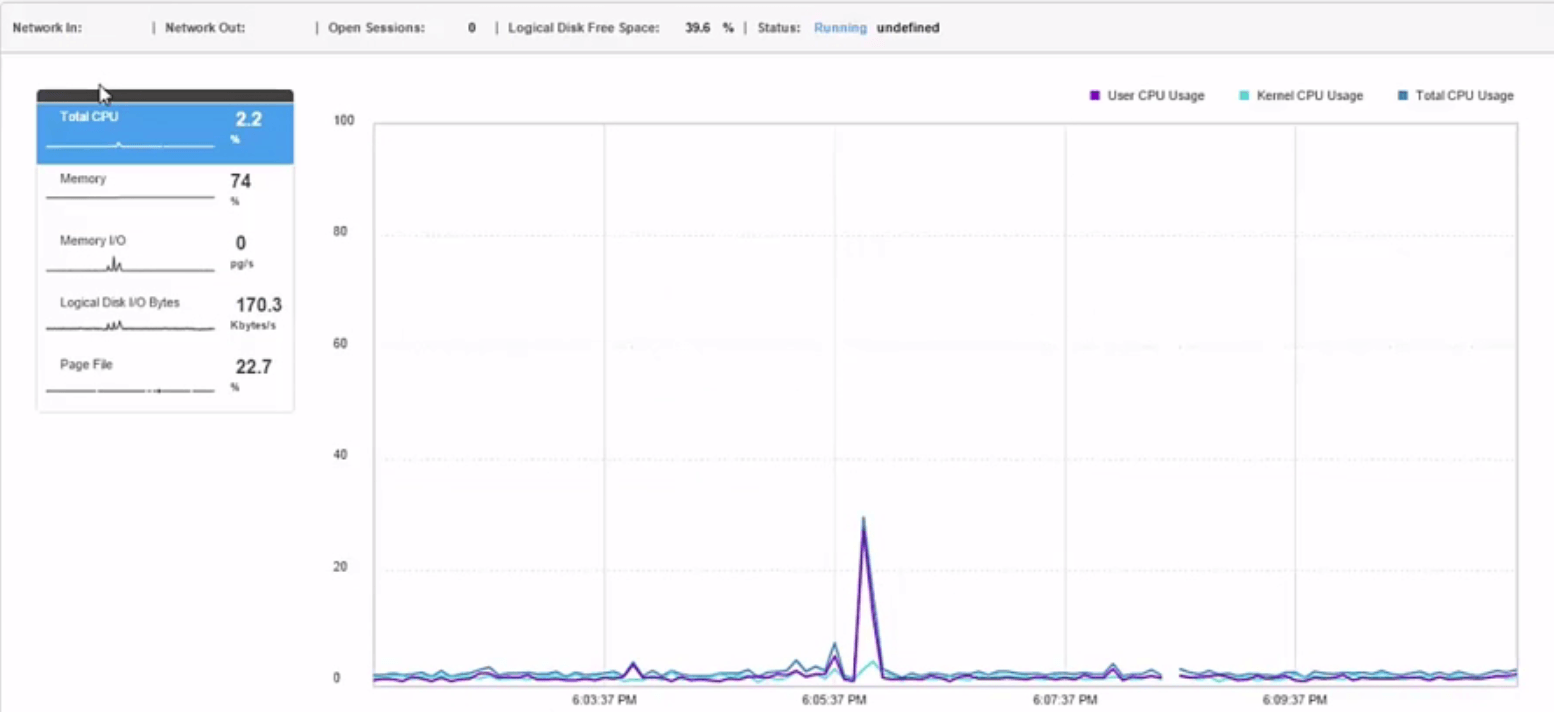This screenshot has width=1554, height=712.
Task: Click the 6:09:37 PM time axis label
Action: [1295, 700]
